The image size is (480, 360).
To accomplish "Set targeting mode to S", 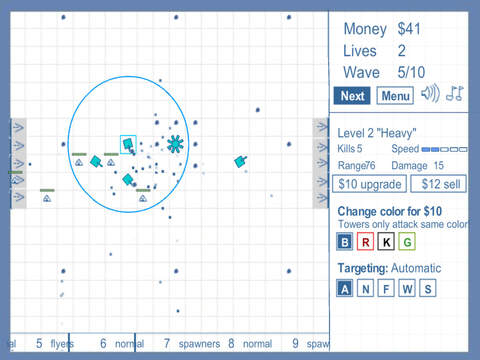I will tap(428, 288).
